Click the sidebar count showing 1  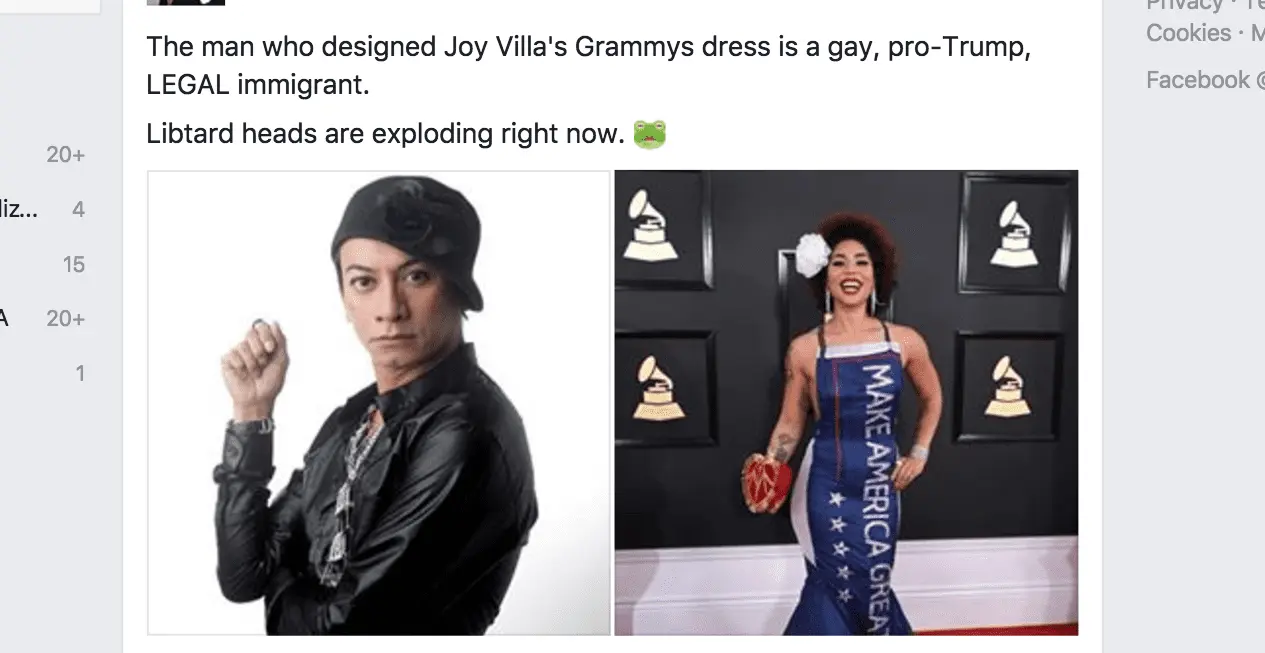(81, 374)
